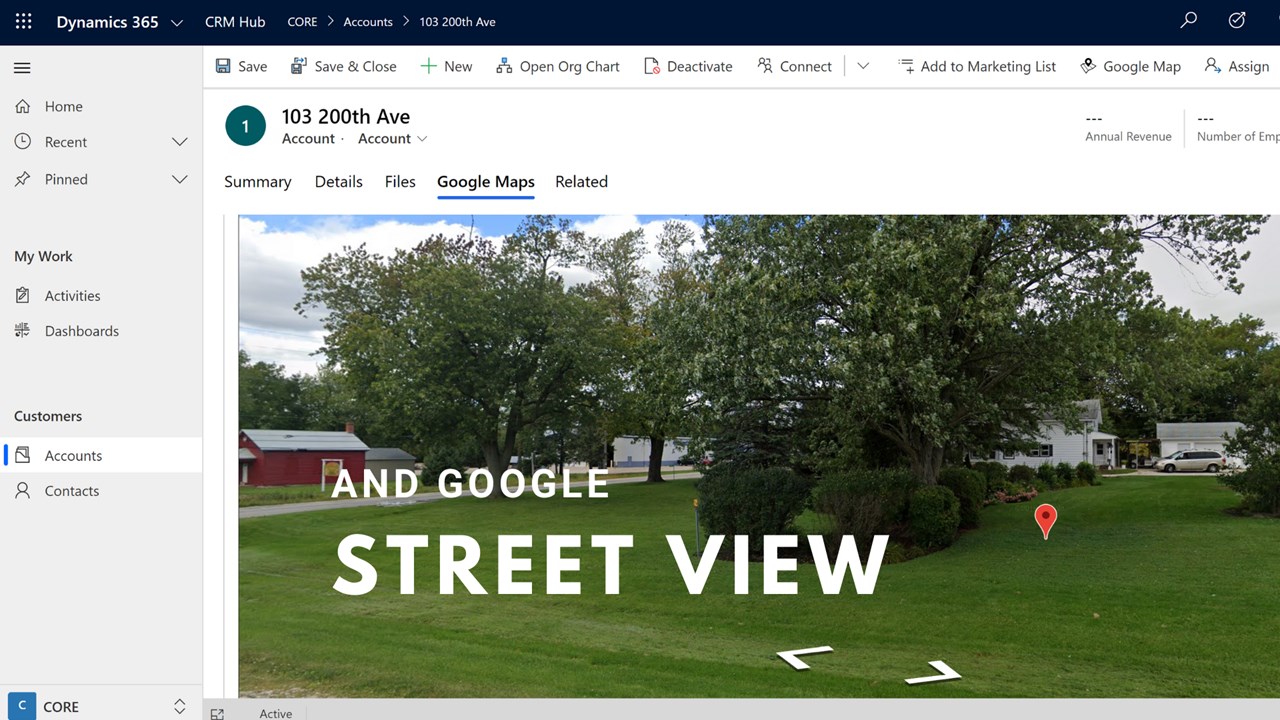Go to CORE in the breadcrumb

coord(302,22)
